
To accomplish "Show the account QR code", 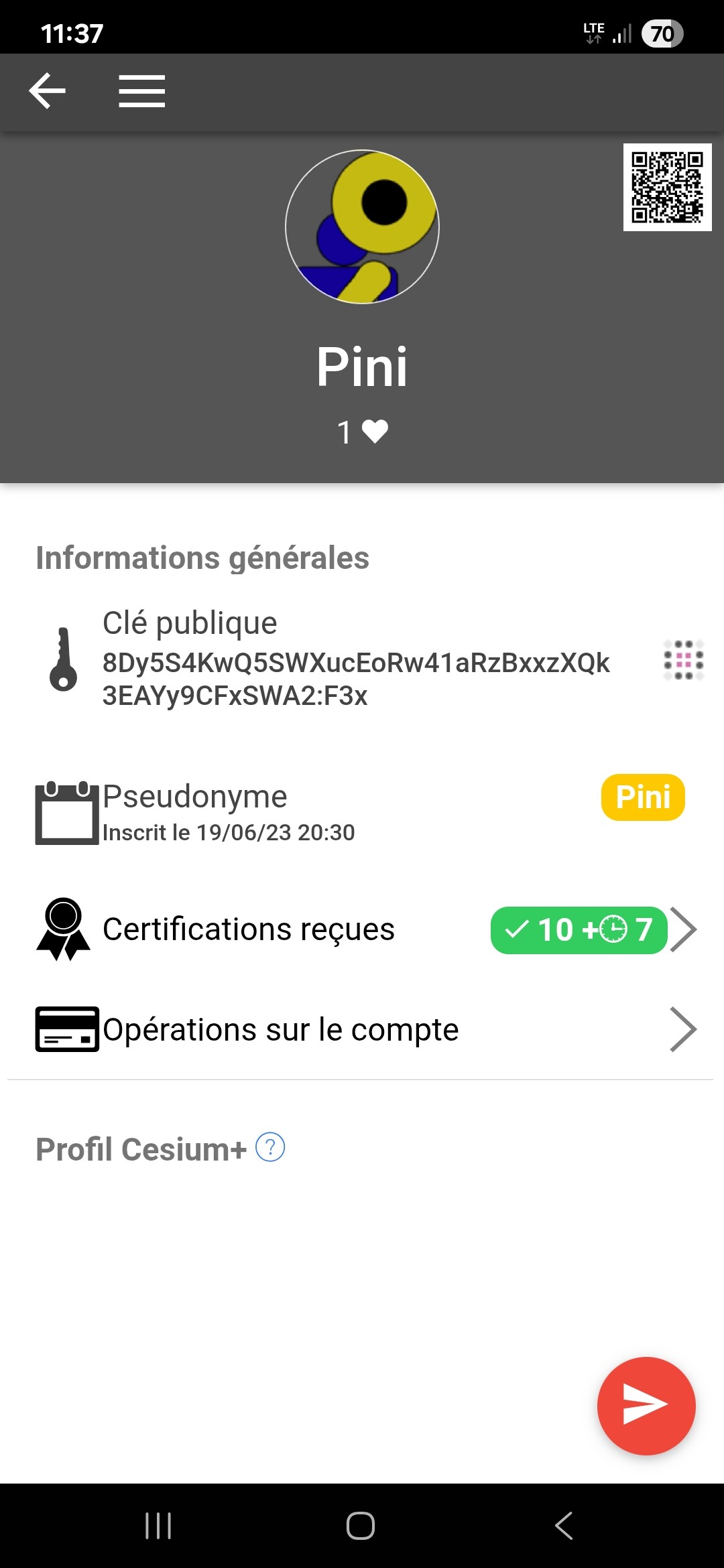I will pyautogui.click(x=667, y=187).
